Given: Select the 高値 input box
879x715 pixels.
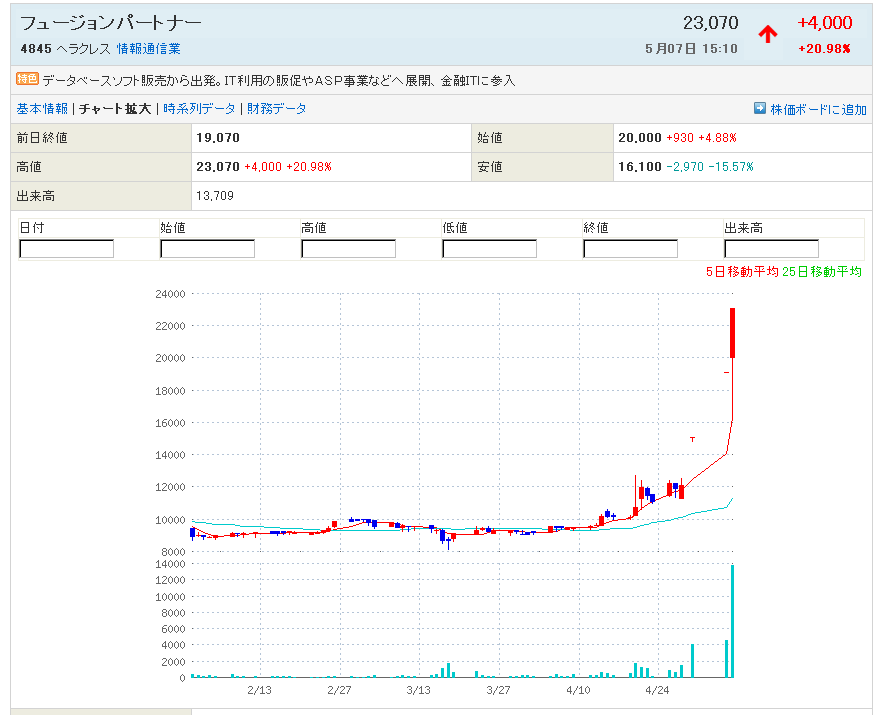Looking at the screenshot, I should pos(349,249).
